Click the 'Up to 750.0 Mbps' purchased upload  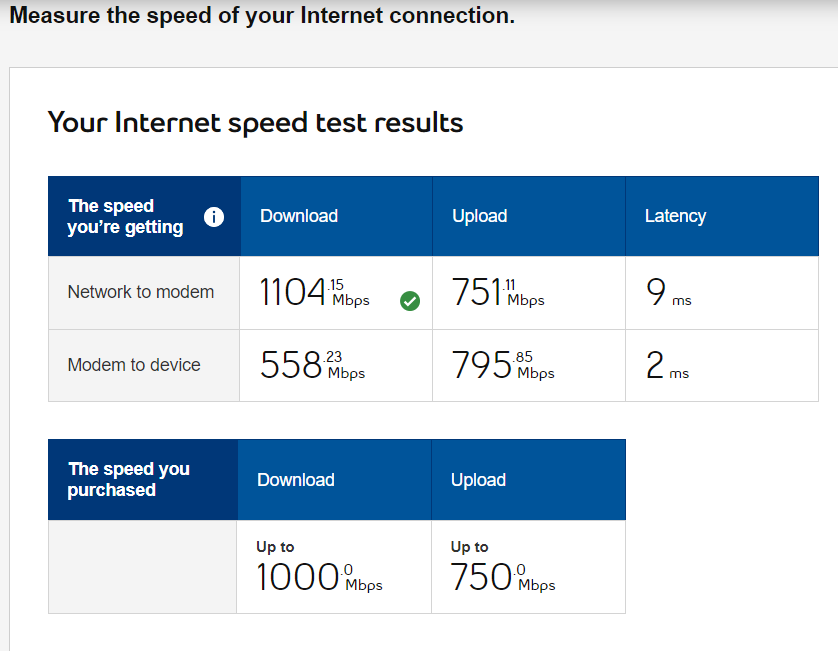503,569
